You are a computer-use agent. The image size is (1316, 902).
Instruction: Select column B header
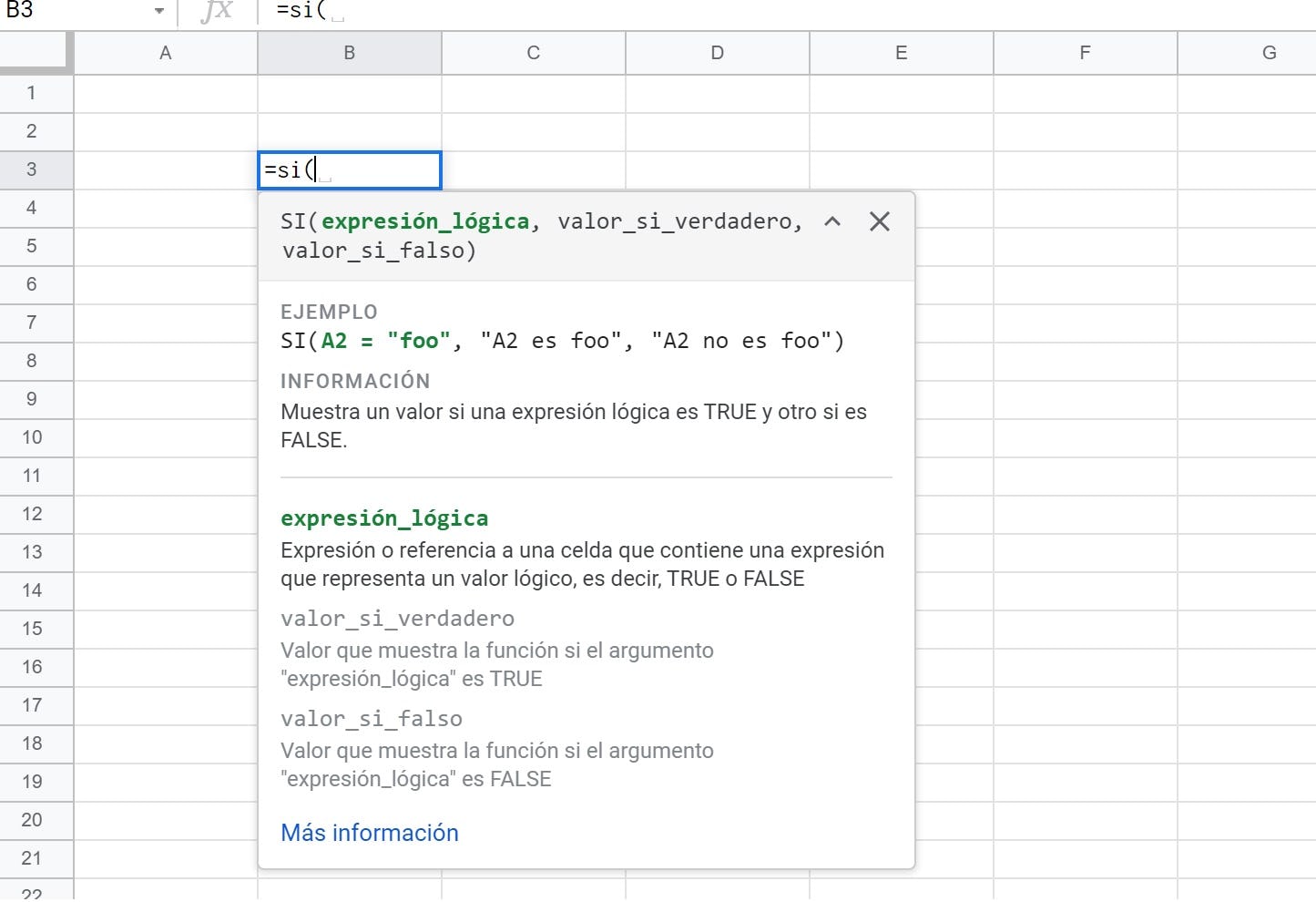click(x=349, y=53)
